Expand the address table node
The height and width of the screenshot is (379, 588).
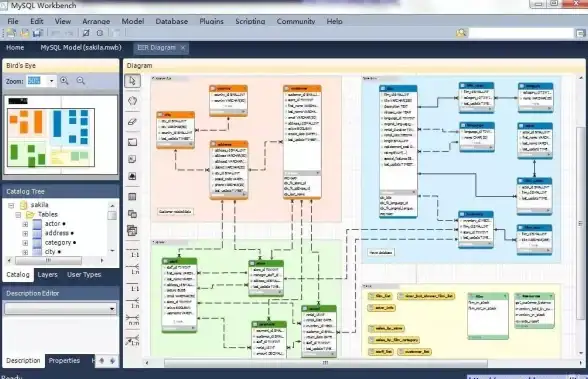[x=25, y=234]
